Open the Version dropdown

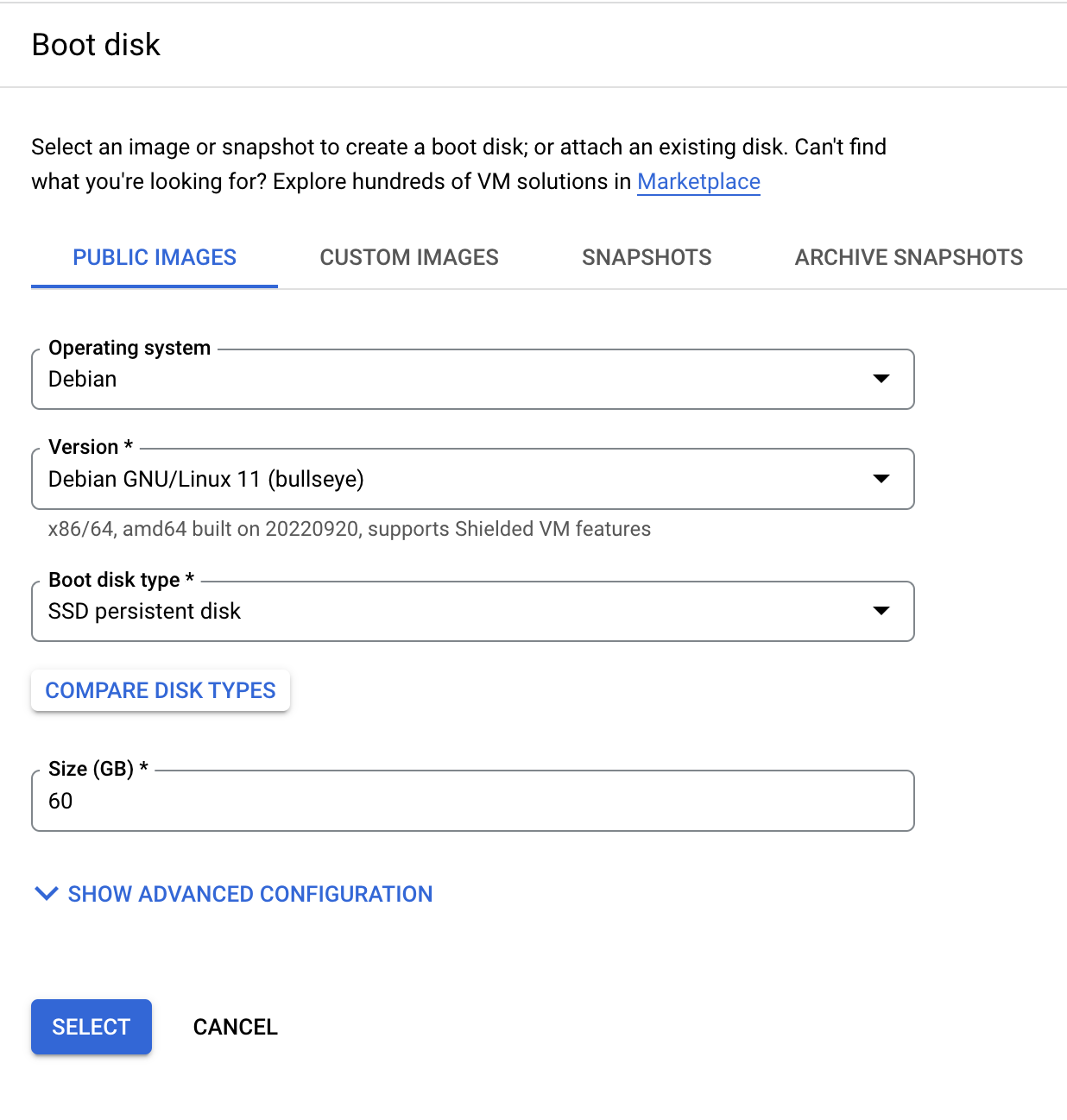click(472, 479)
